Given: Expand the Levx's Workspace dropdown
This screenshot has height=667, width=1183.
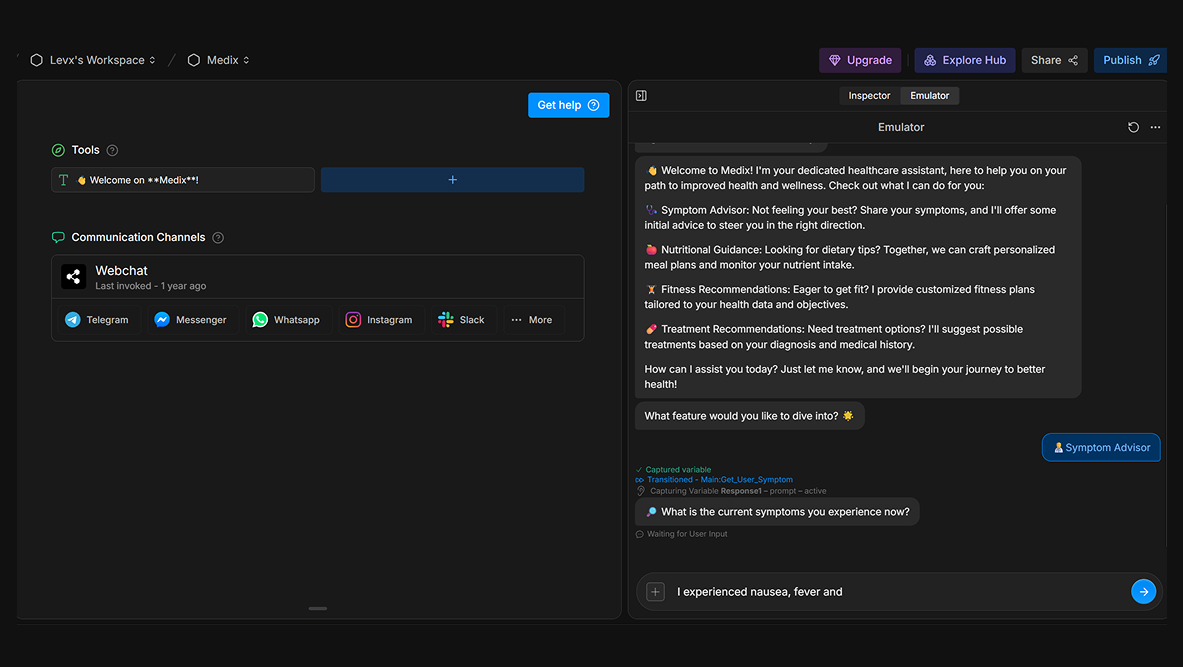Looking at the screenshot, I should tap(93, 60).
